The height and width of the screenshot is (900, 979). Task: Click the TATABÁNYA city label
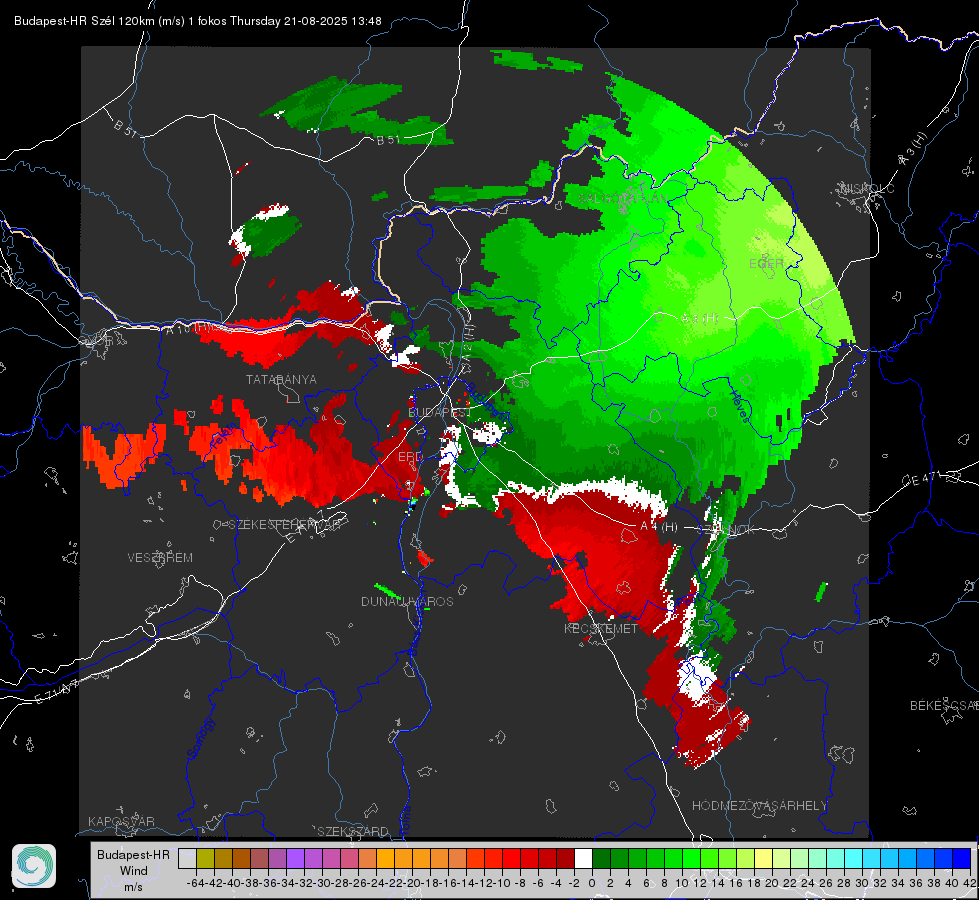click(x=281, y=380)
